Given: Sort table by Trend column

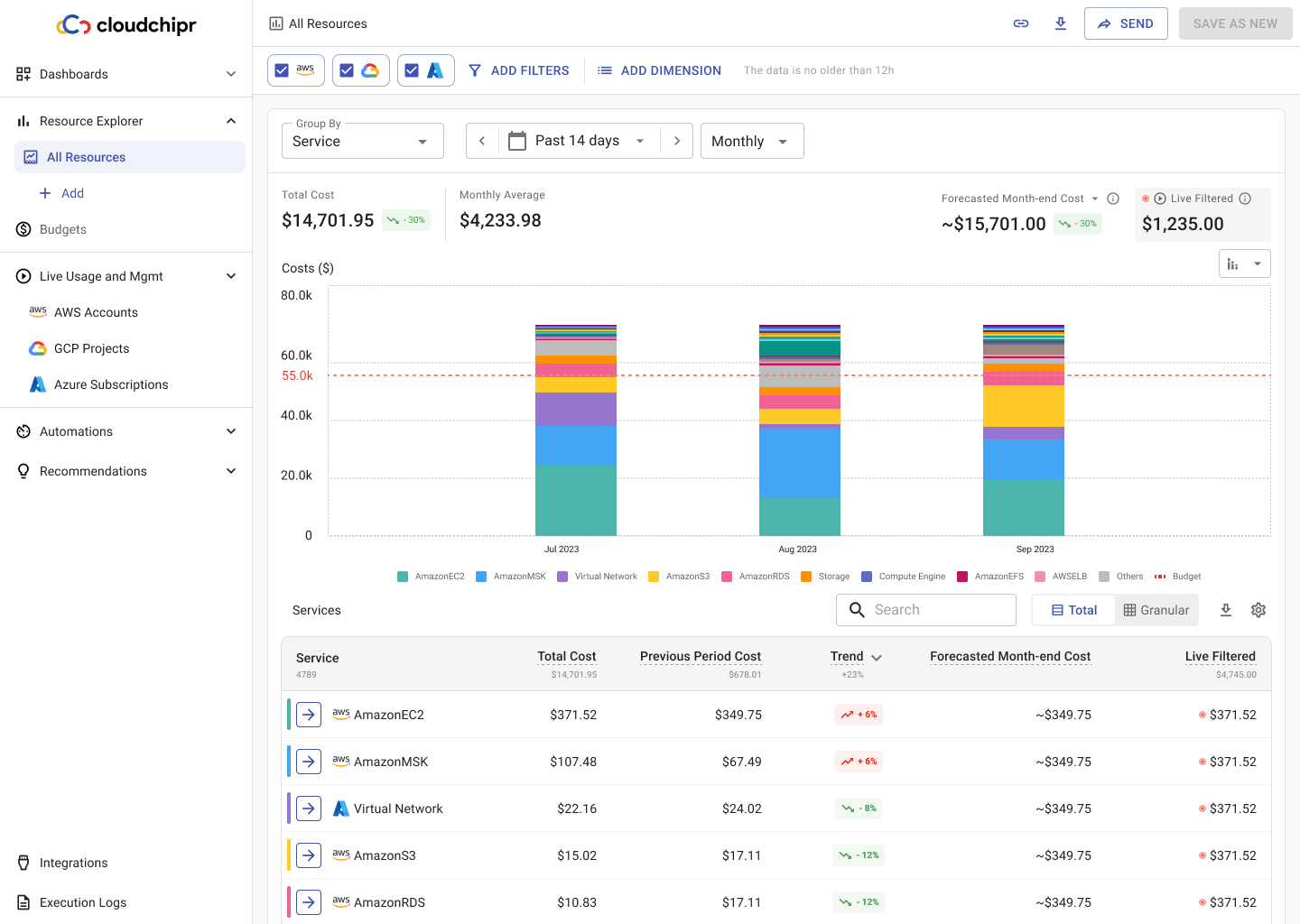Looking at the screenshot, I should point(856,657).
